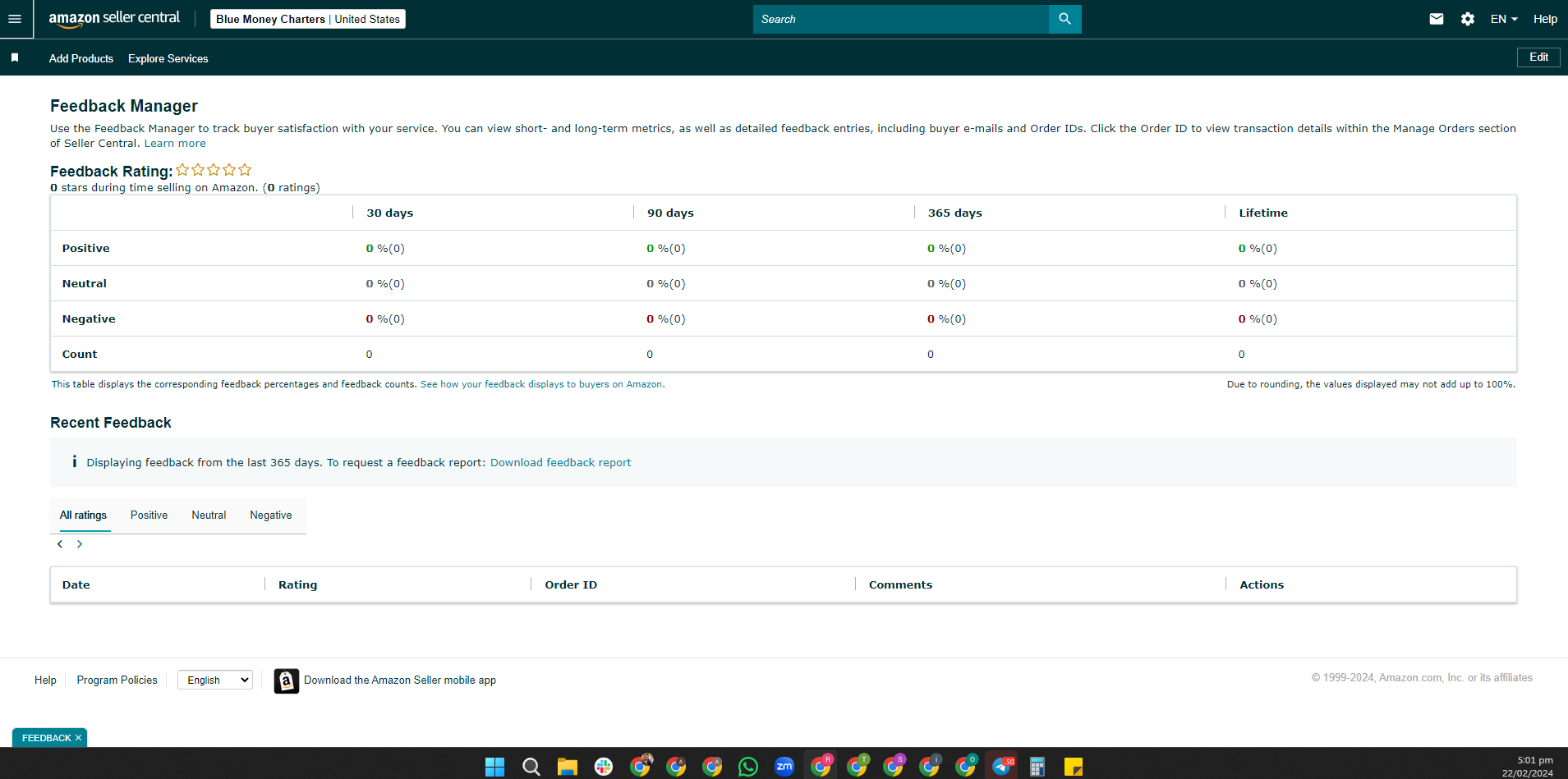Click the FEEDBACK button label
This screenshot has height=779, width=1568.
(x=46, y=738)
